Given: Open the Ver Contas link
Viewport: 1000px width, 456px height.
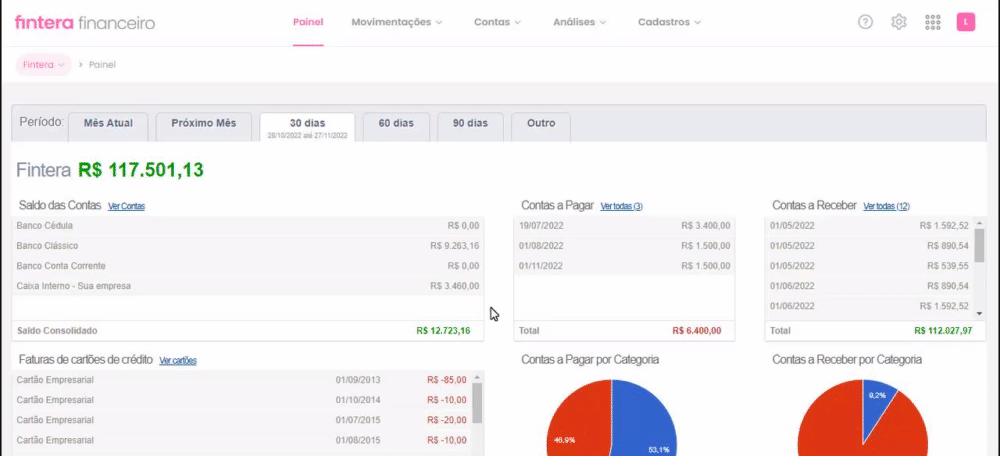Looking at the screenshot, I should point(126,206).
